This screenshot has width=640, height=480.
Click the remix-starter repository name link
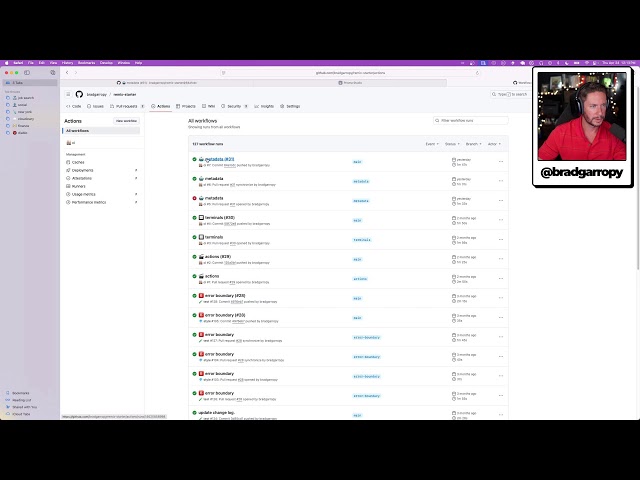[x=125, y=94]
